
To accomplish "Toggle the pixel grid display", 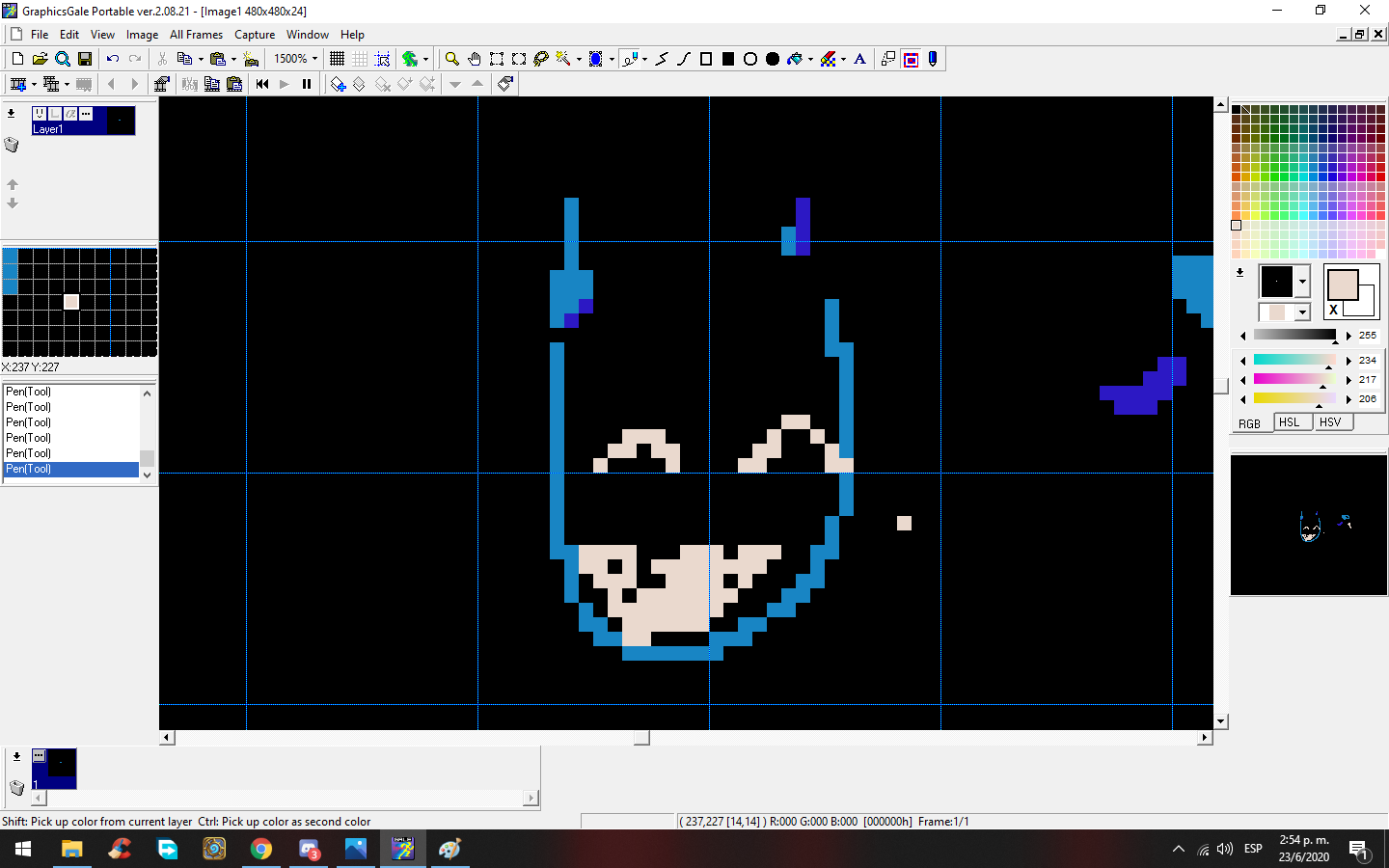I will coord(337,59).
